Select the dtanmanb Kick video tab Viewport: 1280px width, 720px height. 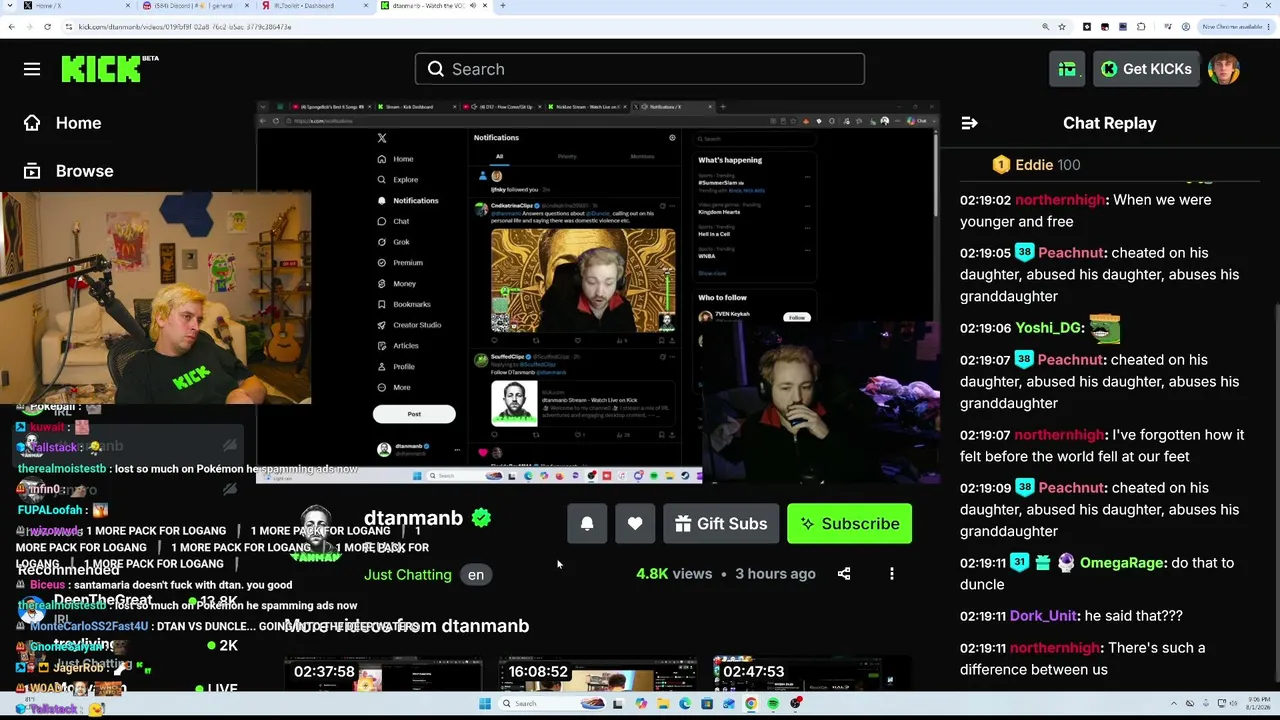tap(436, 6)
